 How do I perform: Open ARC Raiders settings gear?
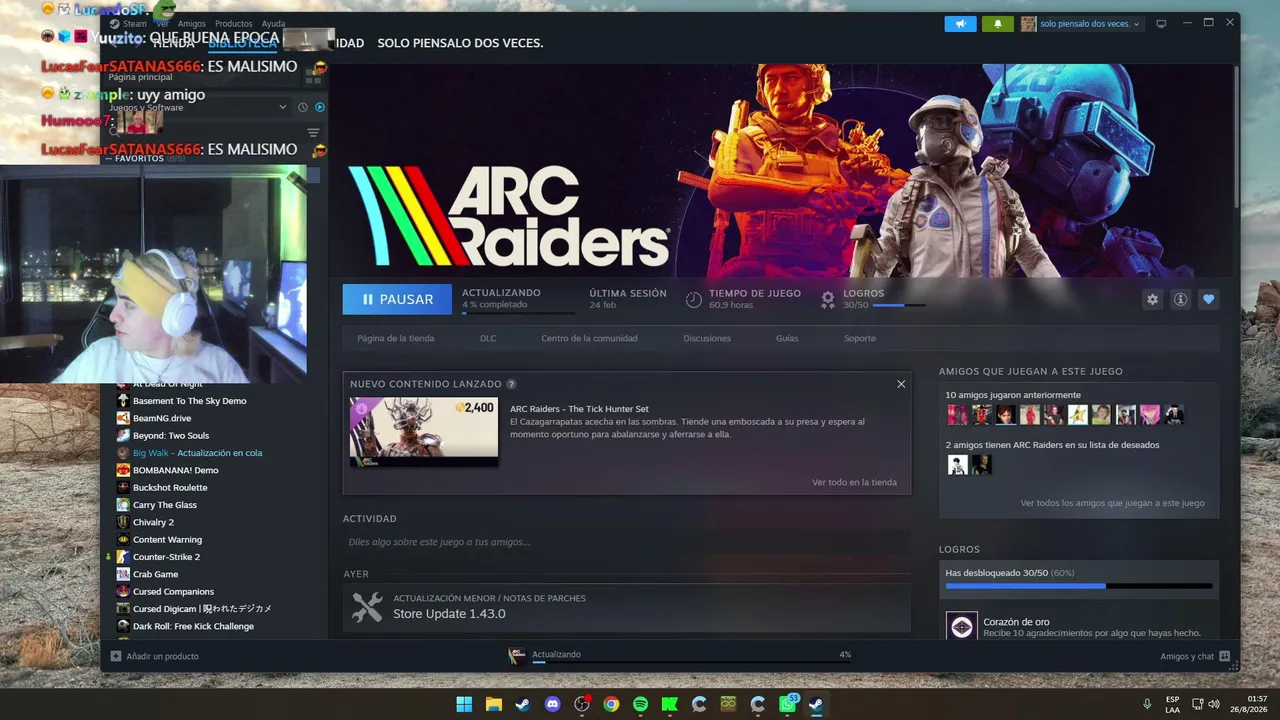(1153, 299)
